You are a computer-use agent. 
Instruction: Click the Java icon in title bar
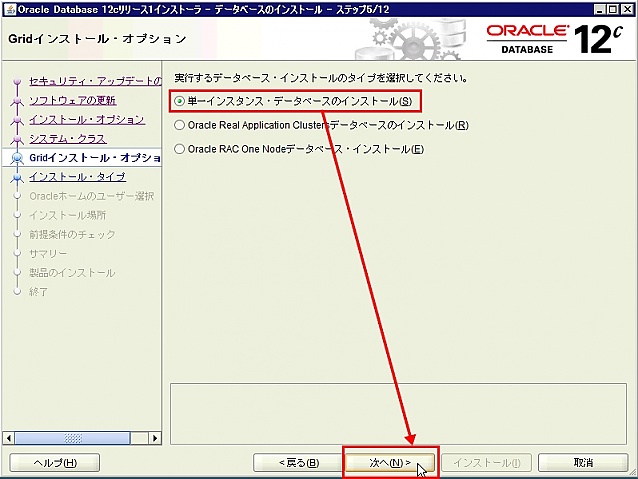[x=10, y=9]
